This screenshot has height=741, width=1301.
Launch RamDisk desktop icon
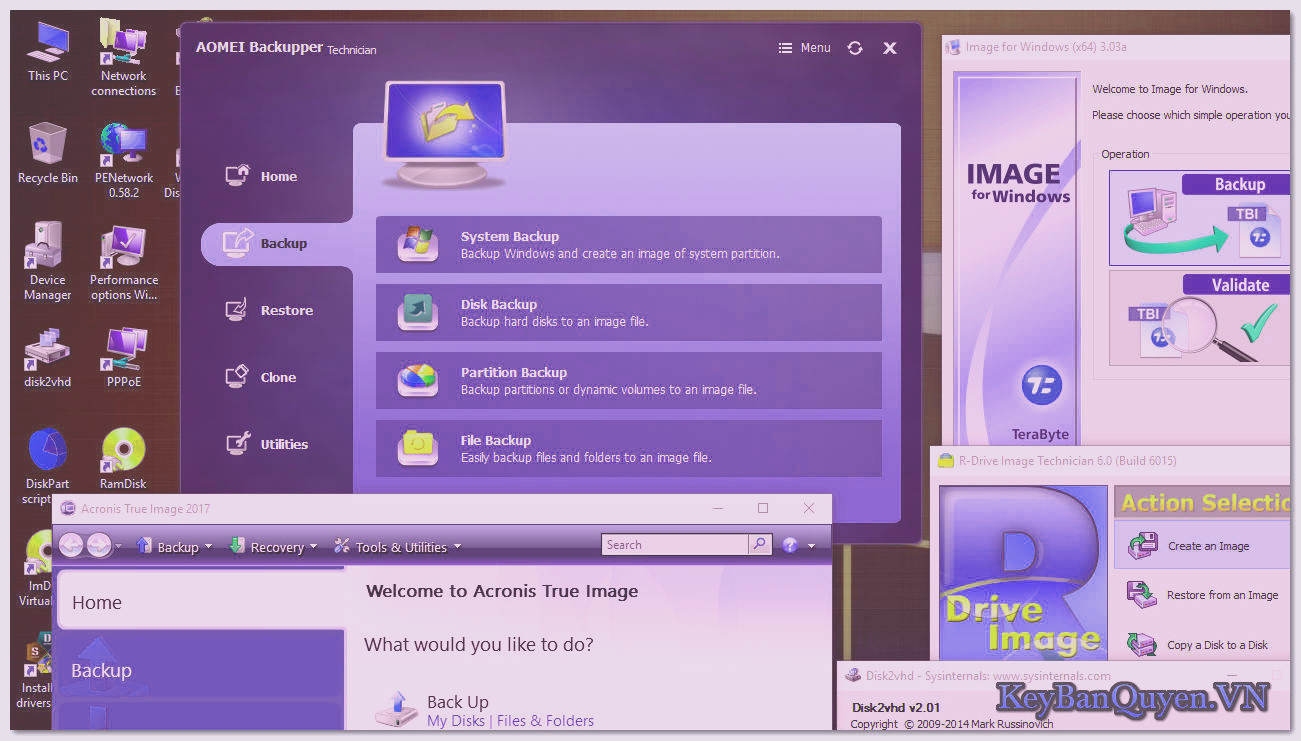point(122,450)
